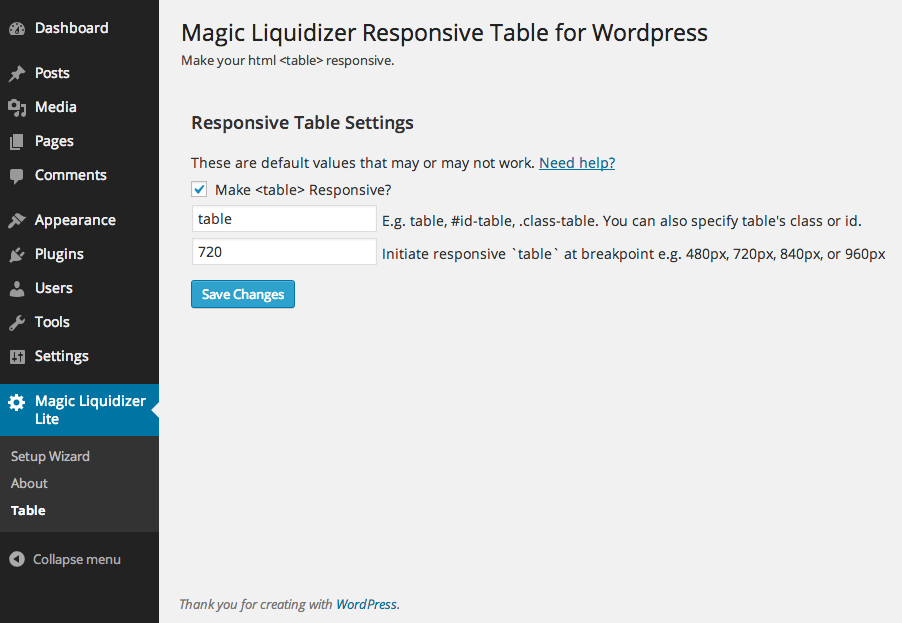Collapse the admin sidebar menu

(66, 559)
